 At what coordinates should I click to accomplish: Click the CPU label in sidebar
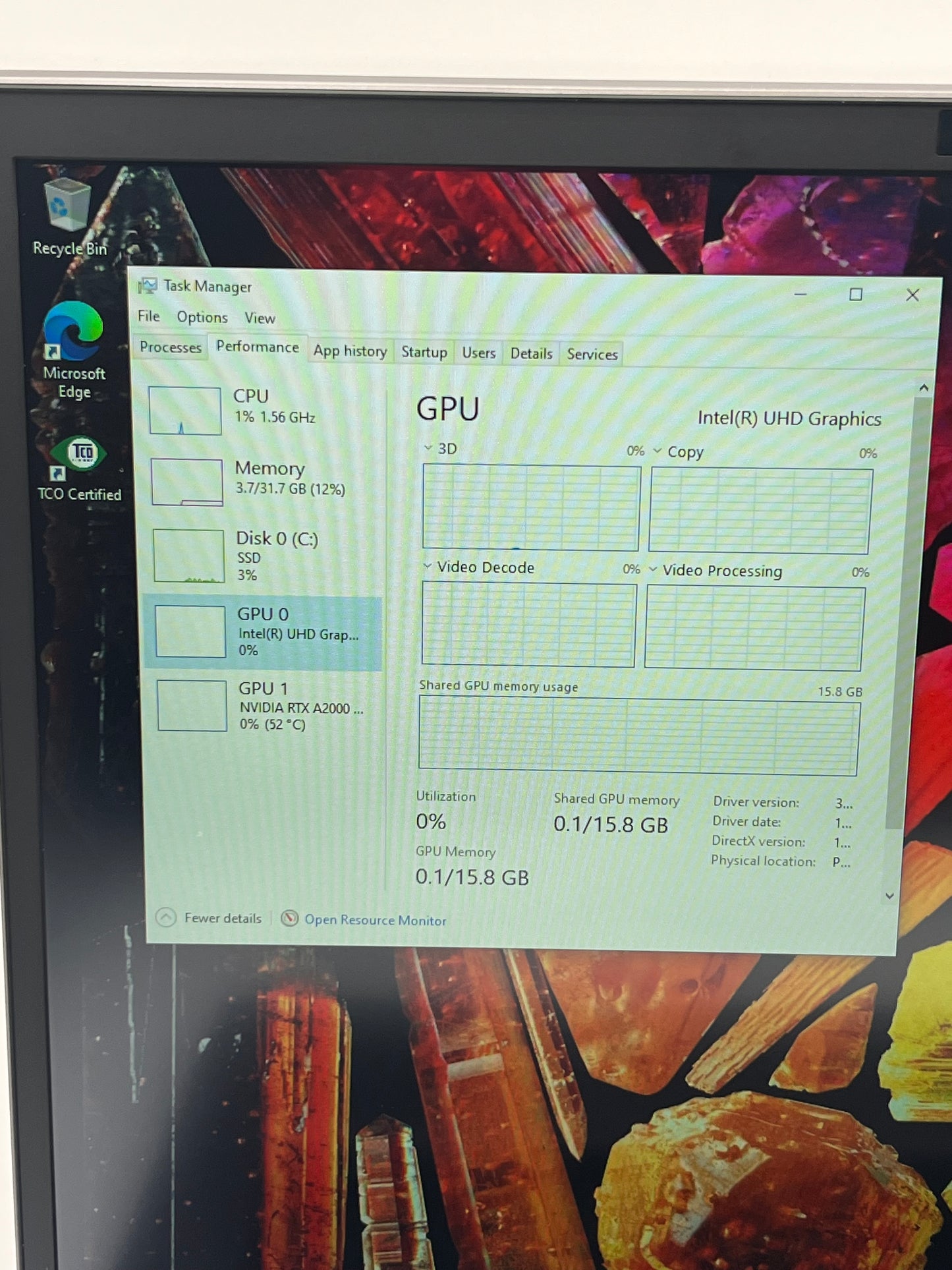(251, 396)
